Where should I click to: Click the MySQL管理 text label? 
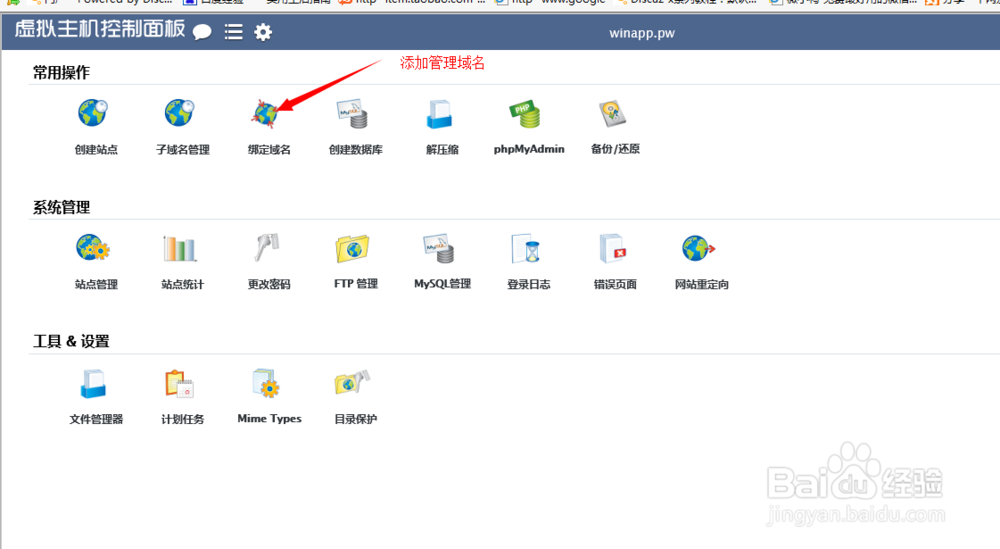click(443, 284)
